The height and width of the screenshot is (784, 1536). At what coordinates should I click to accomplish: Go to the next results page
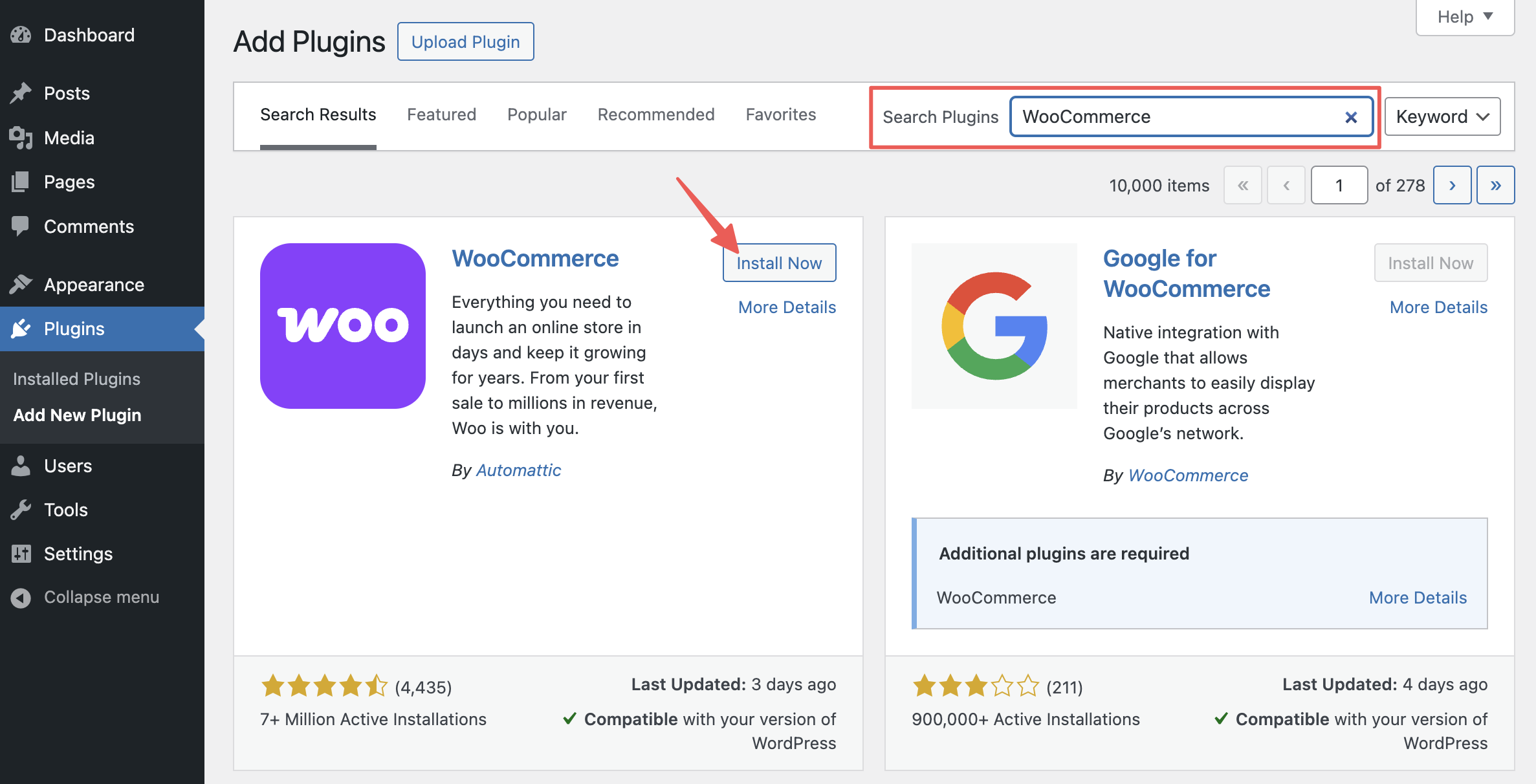pyautogui.click(x=1453, y=185)
